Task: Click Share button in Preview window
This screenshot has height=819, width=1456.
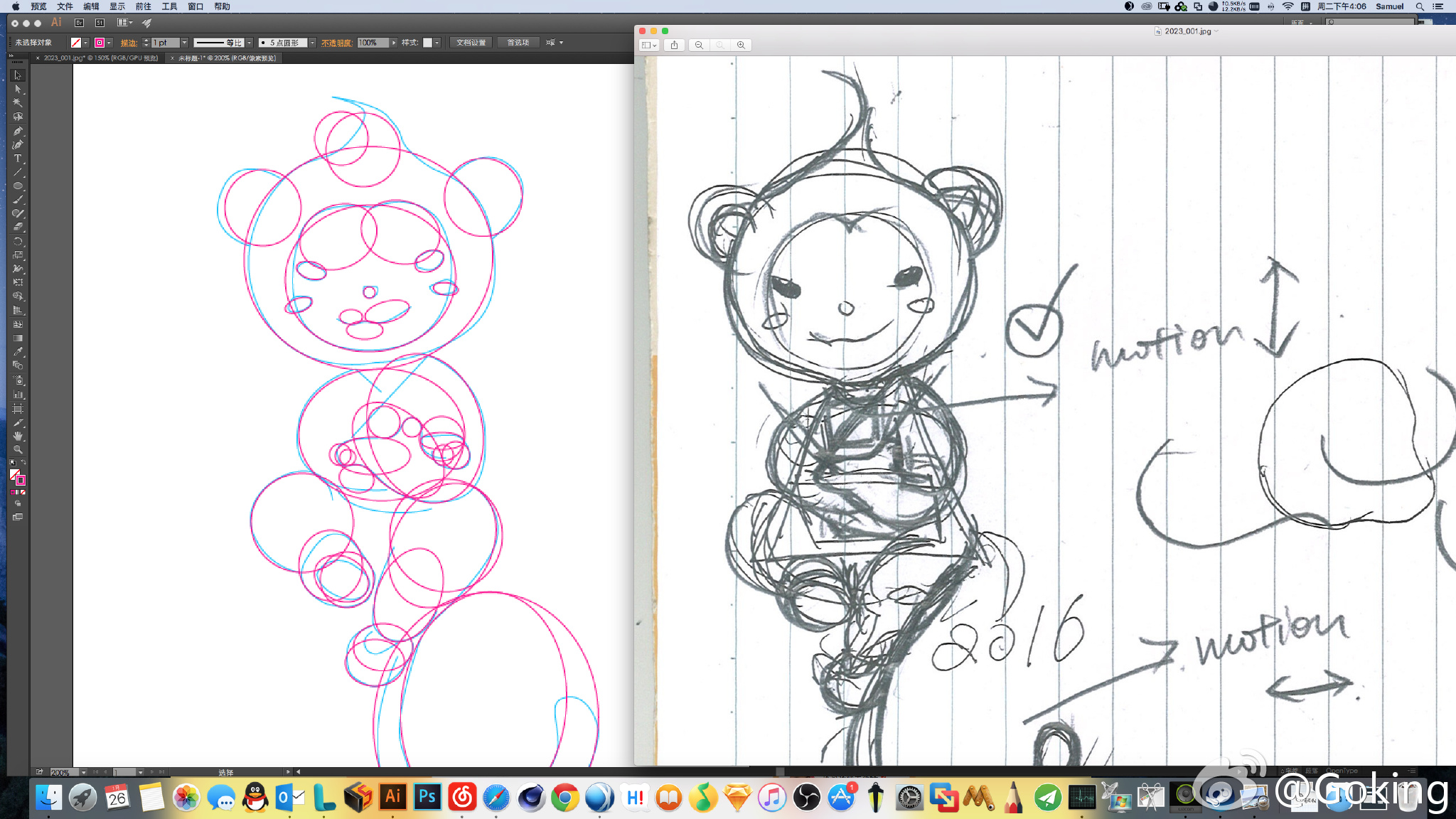Action: [x=674, y=45]
